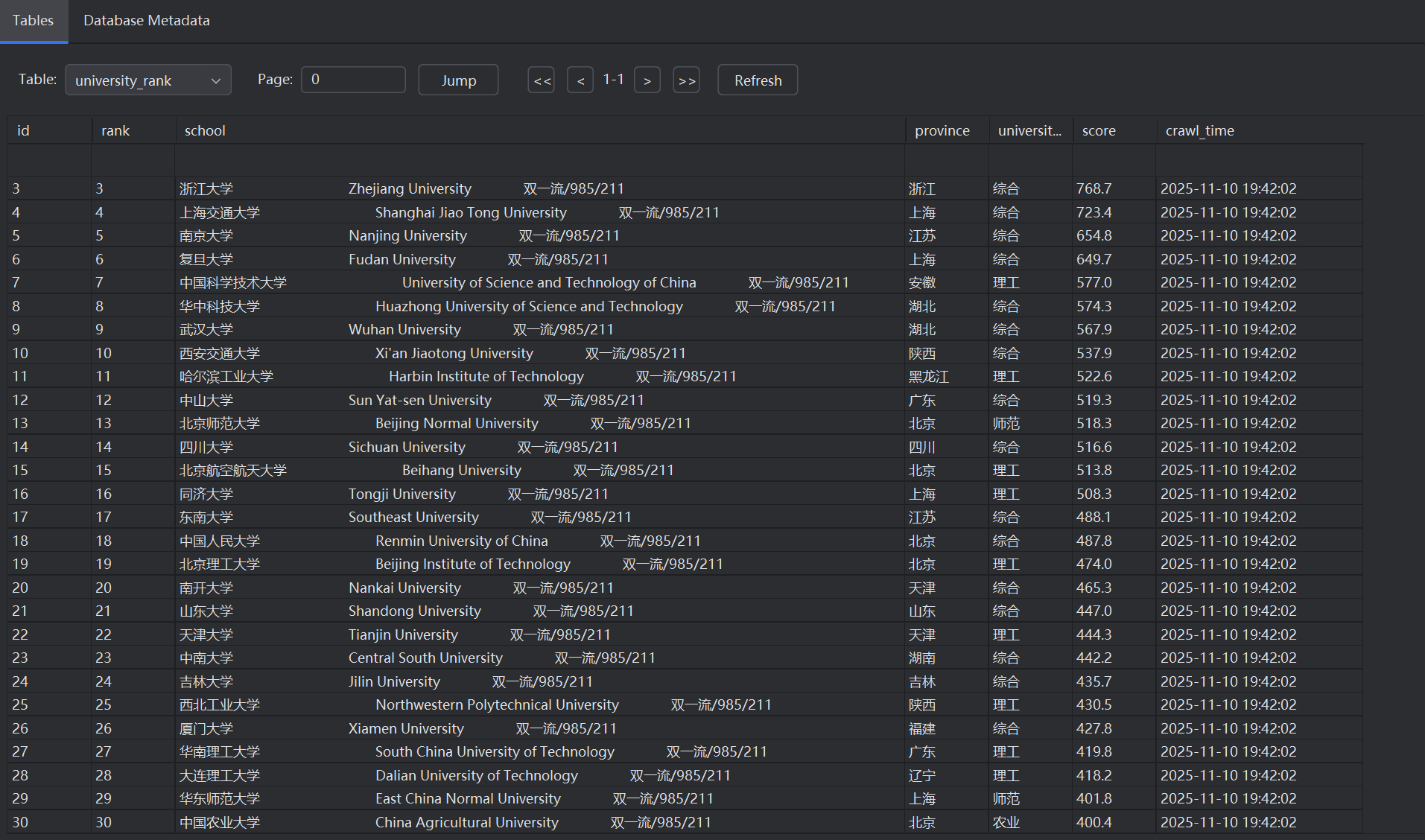
Task: Click the 辽宁 province cell
Action: pyautogui.click(x=947, y=775)
